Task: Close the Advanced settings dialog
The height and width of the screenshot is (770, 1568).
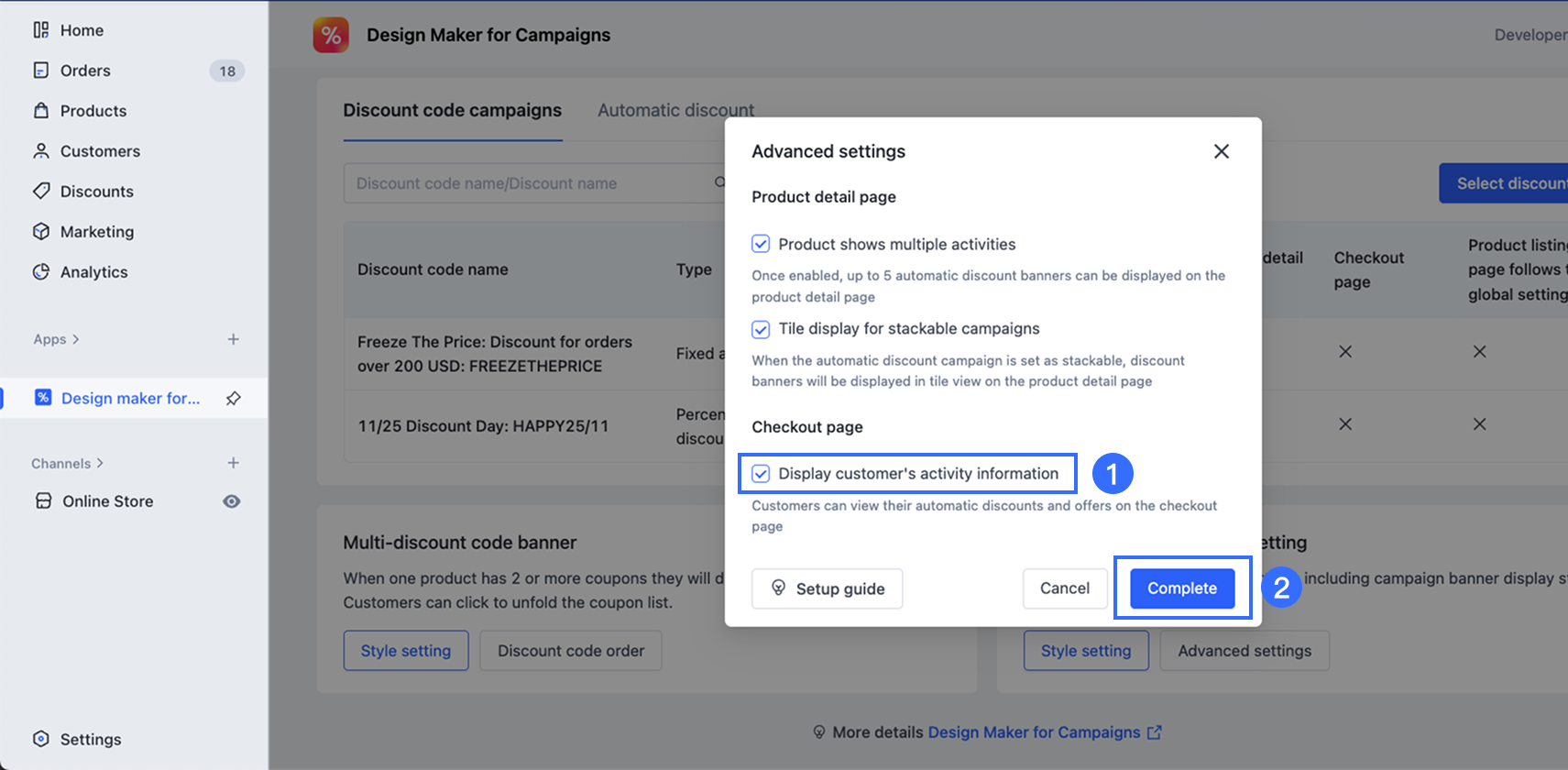Action: point(1221,151)
